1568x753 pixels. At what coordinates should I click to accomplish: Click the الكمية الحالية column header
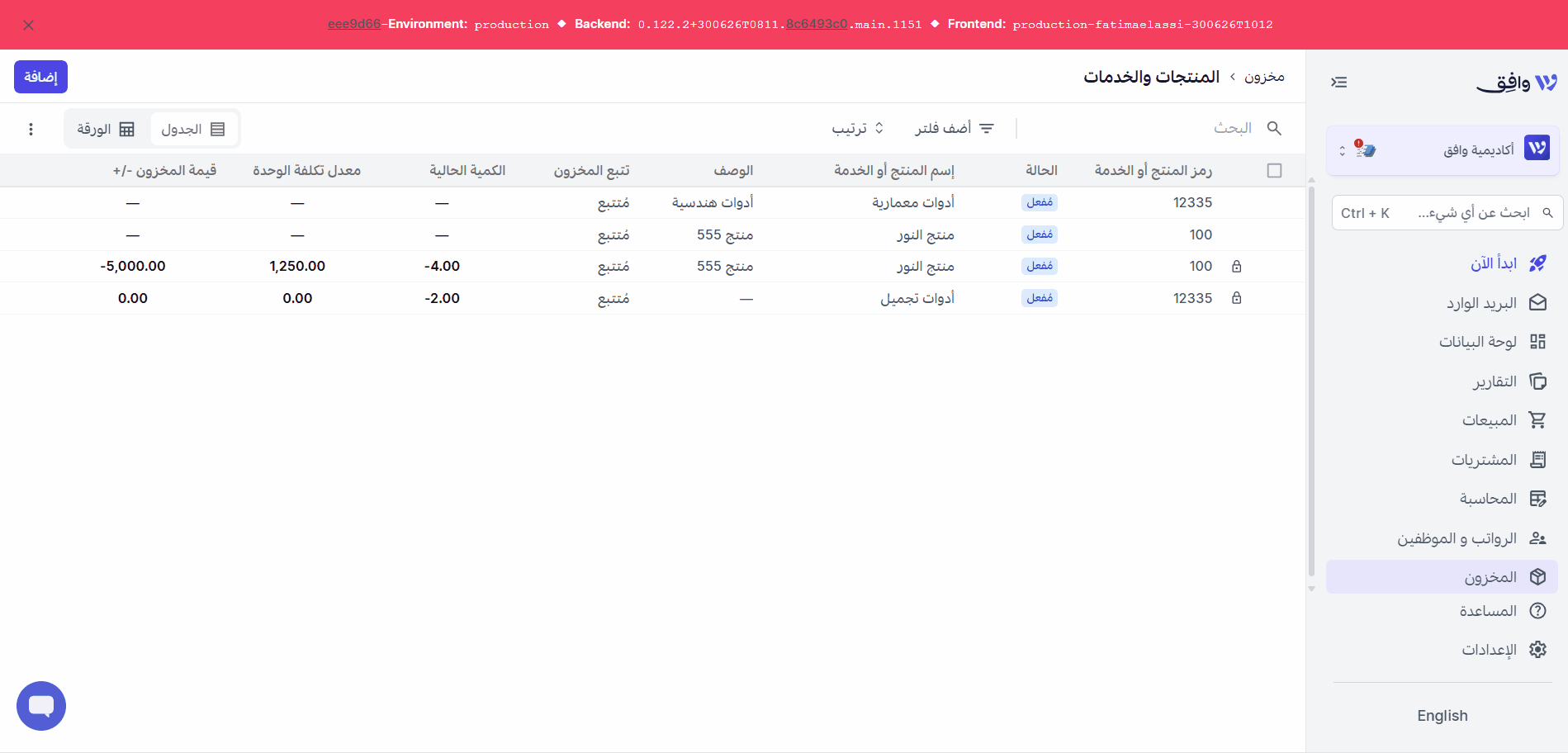(x=467, y=171)
